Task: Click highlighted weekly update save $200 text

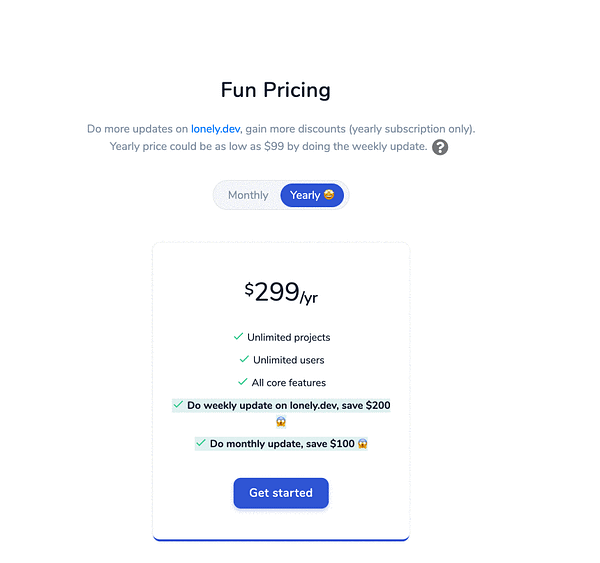Action: point(288,406)
